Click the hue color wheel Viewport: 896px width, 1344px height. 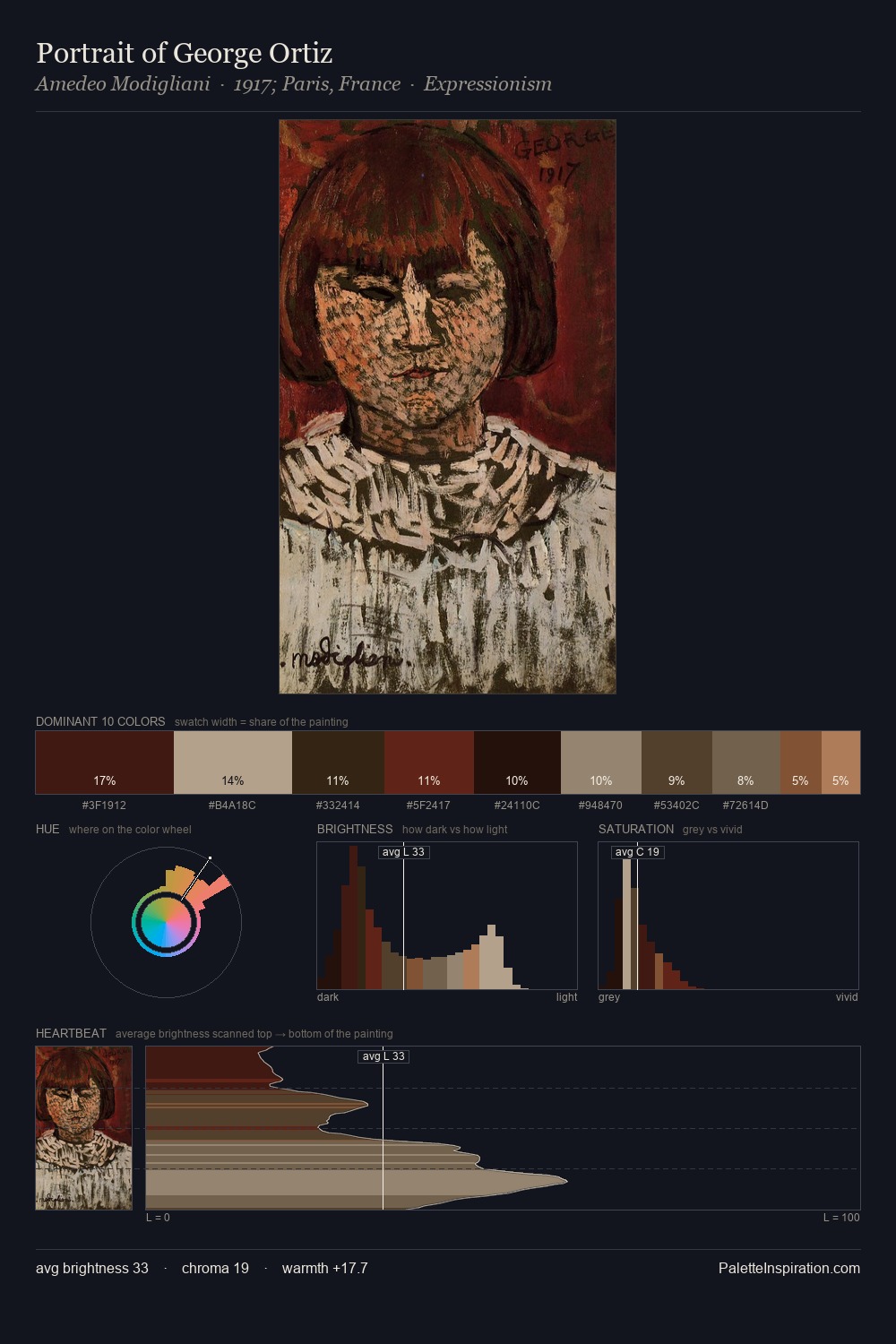(x=166, y=922)
